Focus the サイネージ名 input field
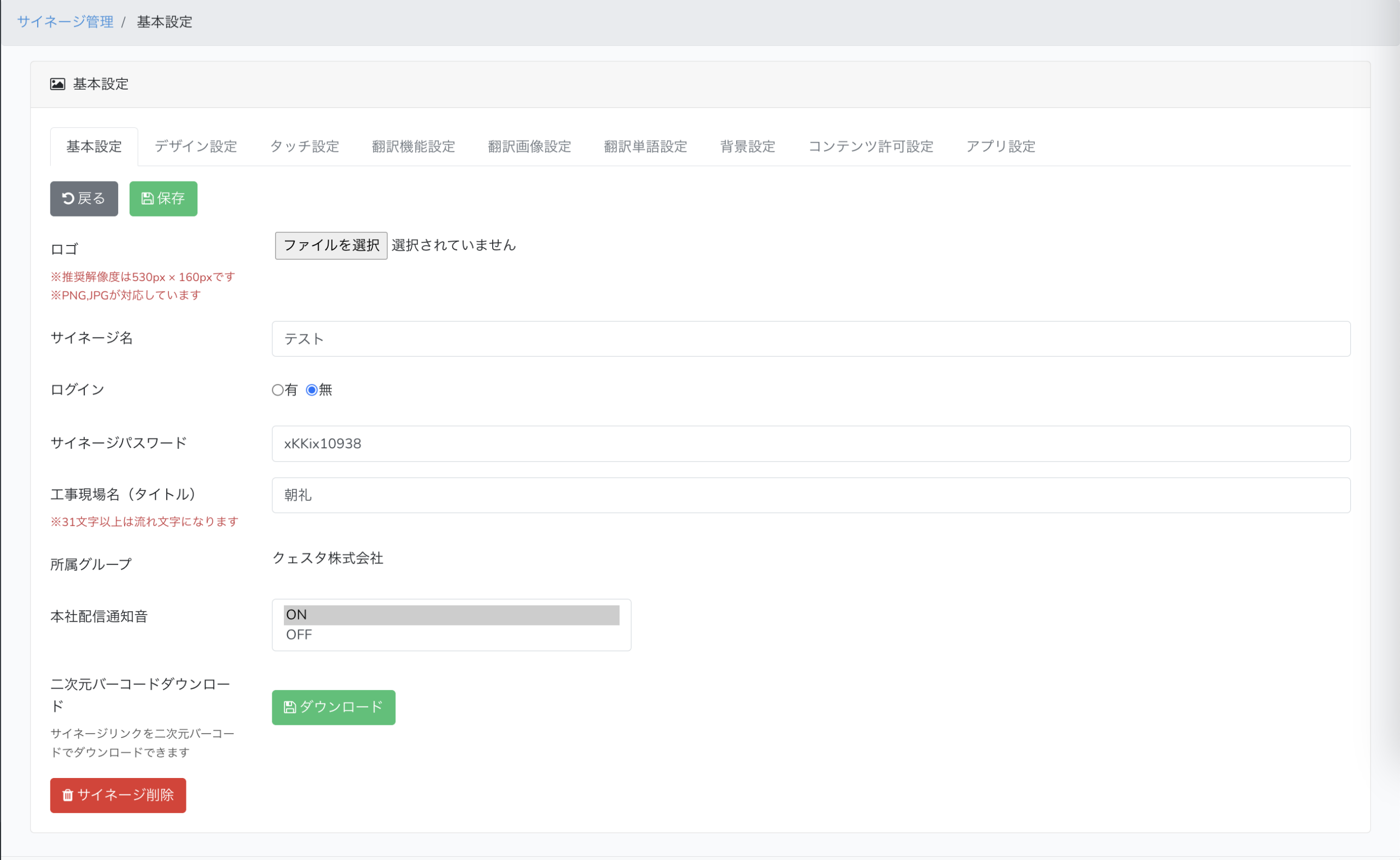The image size is (1400, 860). pyautogui.click(x=810, y=339)
